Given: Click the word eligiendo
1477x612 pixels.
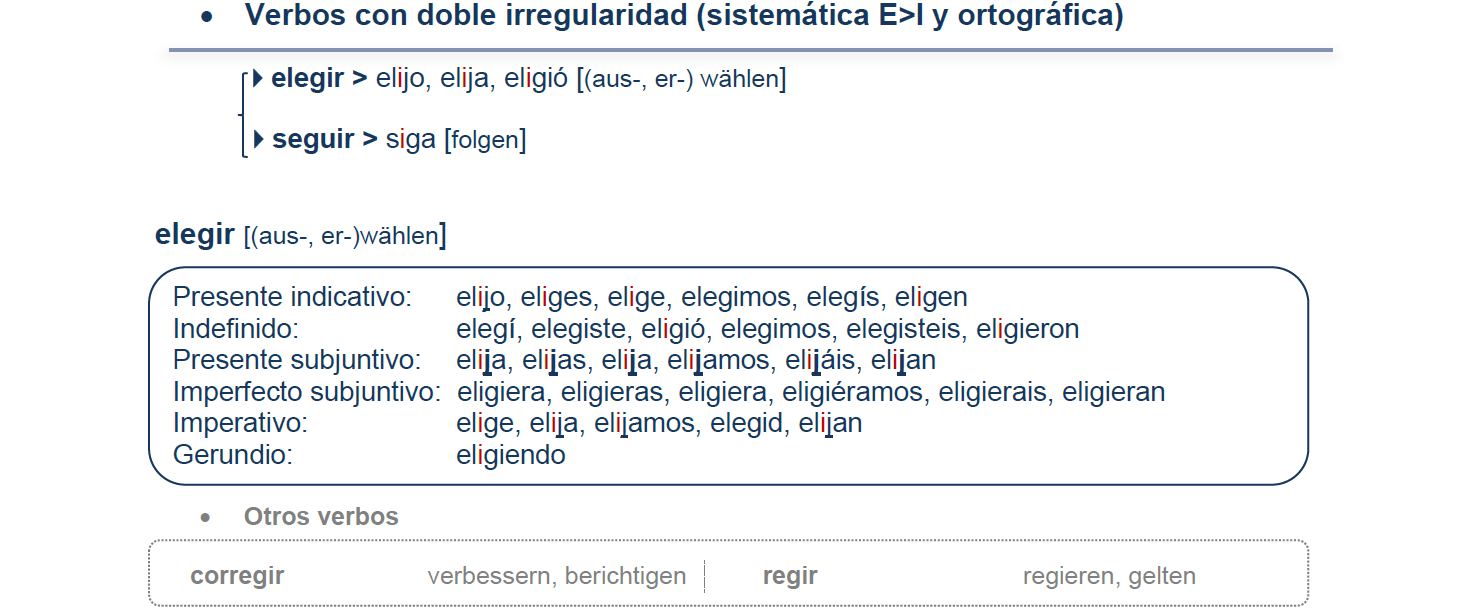Looking at the screenshot, I should 511,455.
